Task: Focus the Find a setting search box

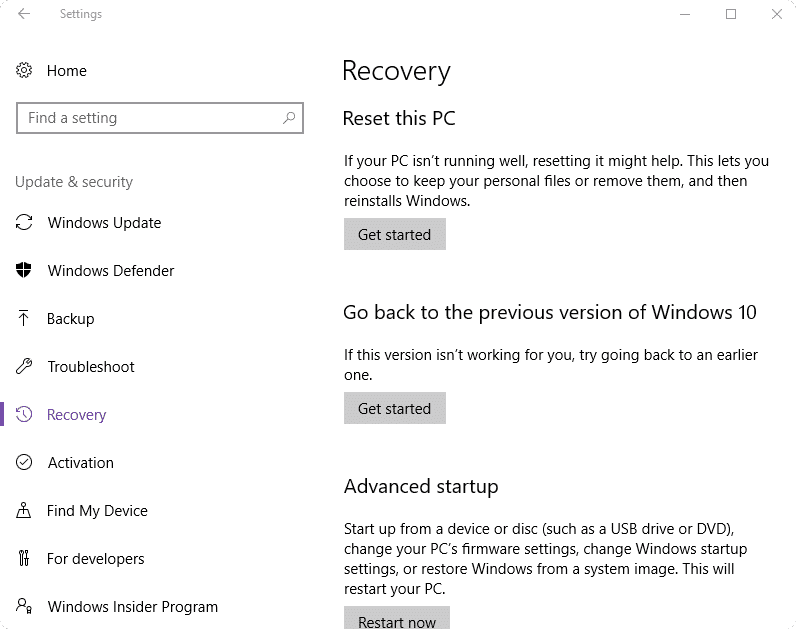Action: [150, 118]
